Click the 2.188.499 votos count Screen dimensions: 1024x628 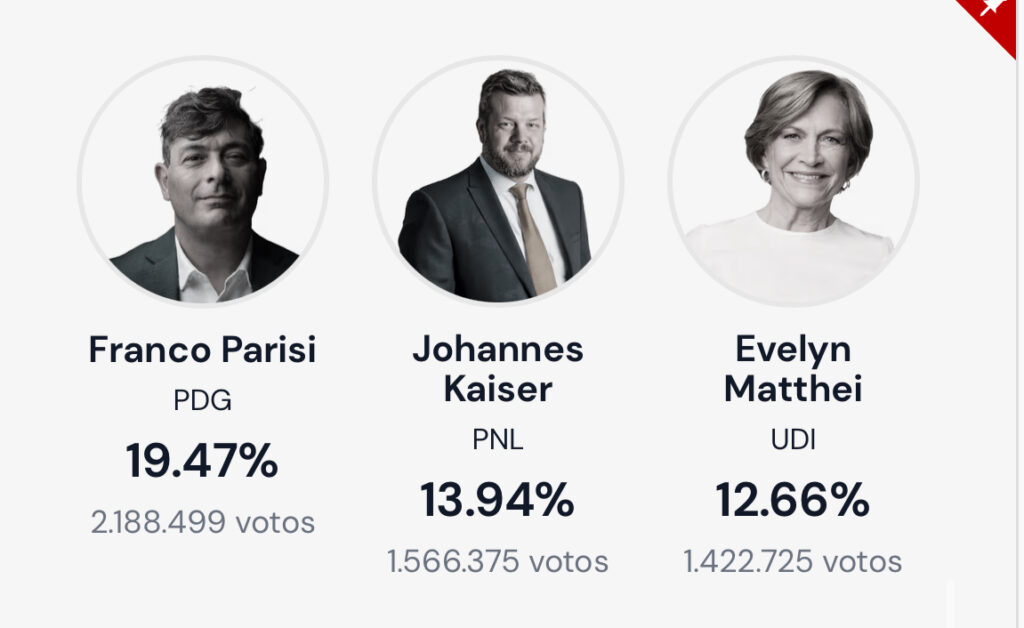tap(203, 522)
